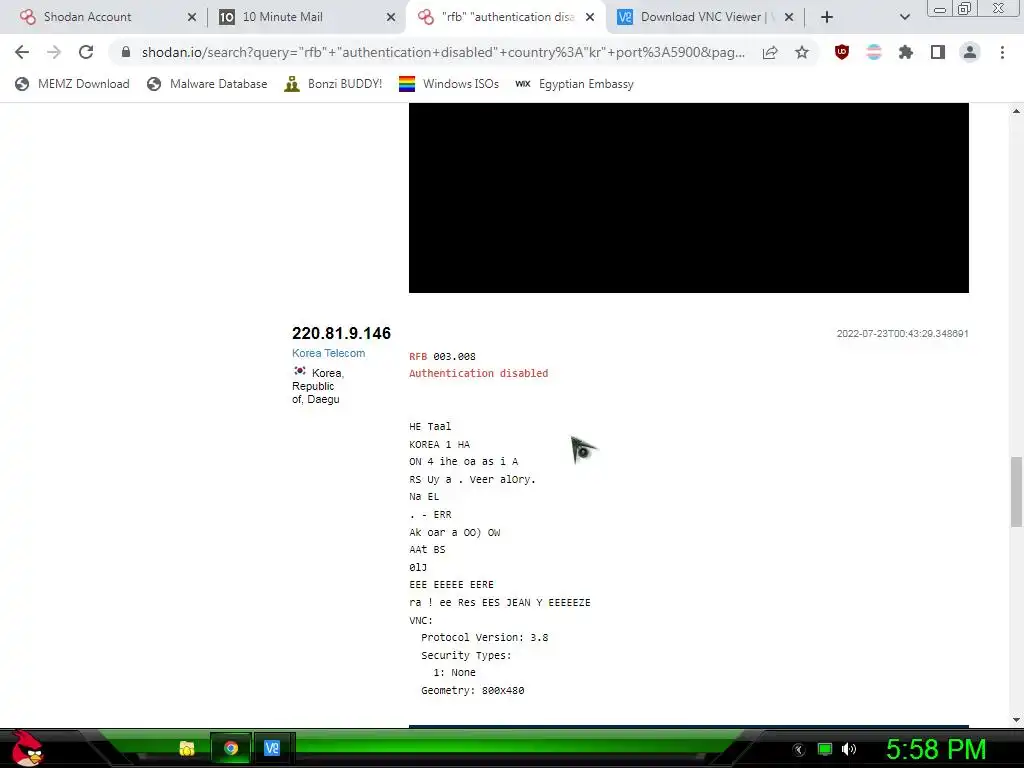This screenshot has height=768, width=1024.
Task: Click 'Protocol Version: 3.8' line
Action: click(x=485, y=637)
